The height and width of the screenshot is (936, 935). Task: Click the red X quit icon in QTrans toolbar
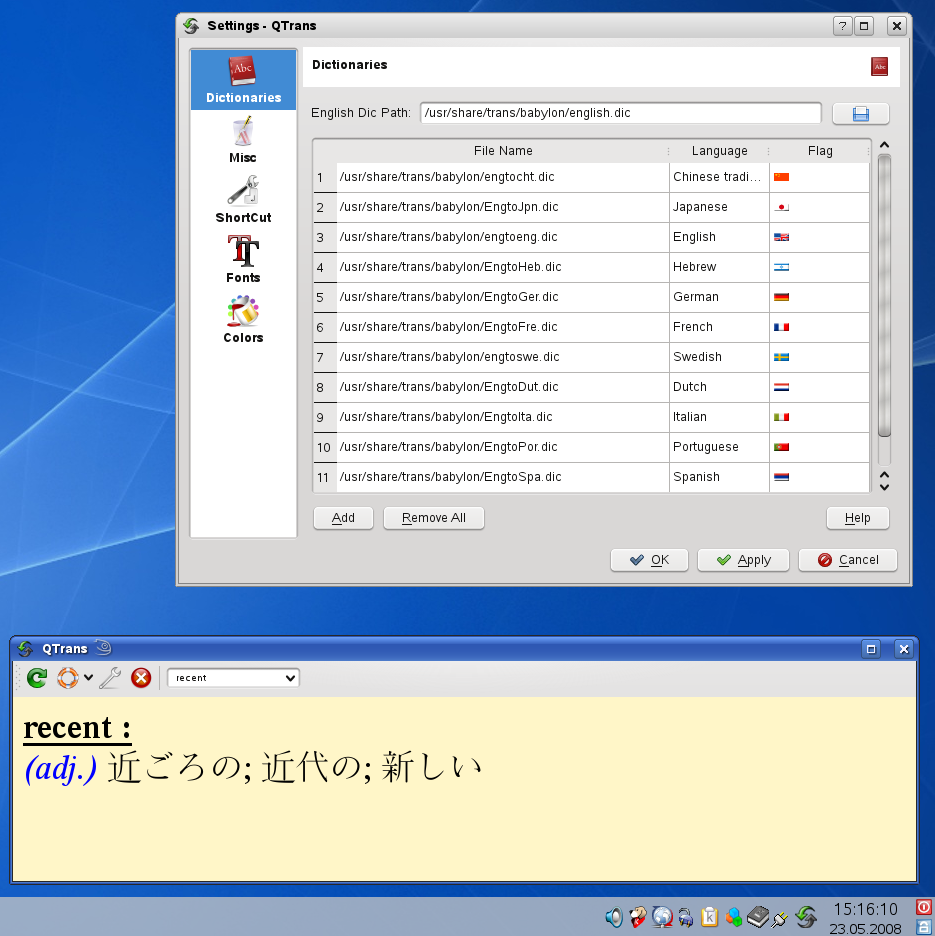pos(141,678)
